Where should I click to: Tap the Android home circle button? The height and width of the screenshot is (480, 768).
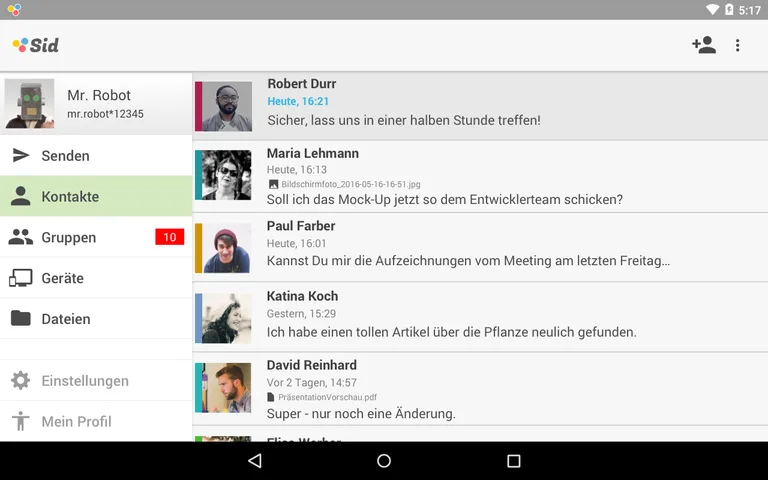[x=384, y=460]
